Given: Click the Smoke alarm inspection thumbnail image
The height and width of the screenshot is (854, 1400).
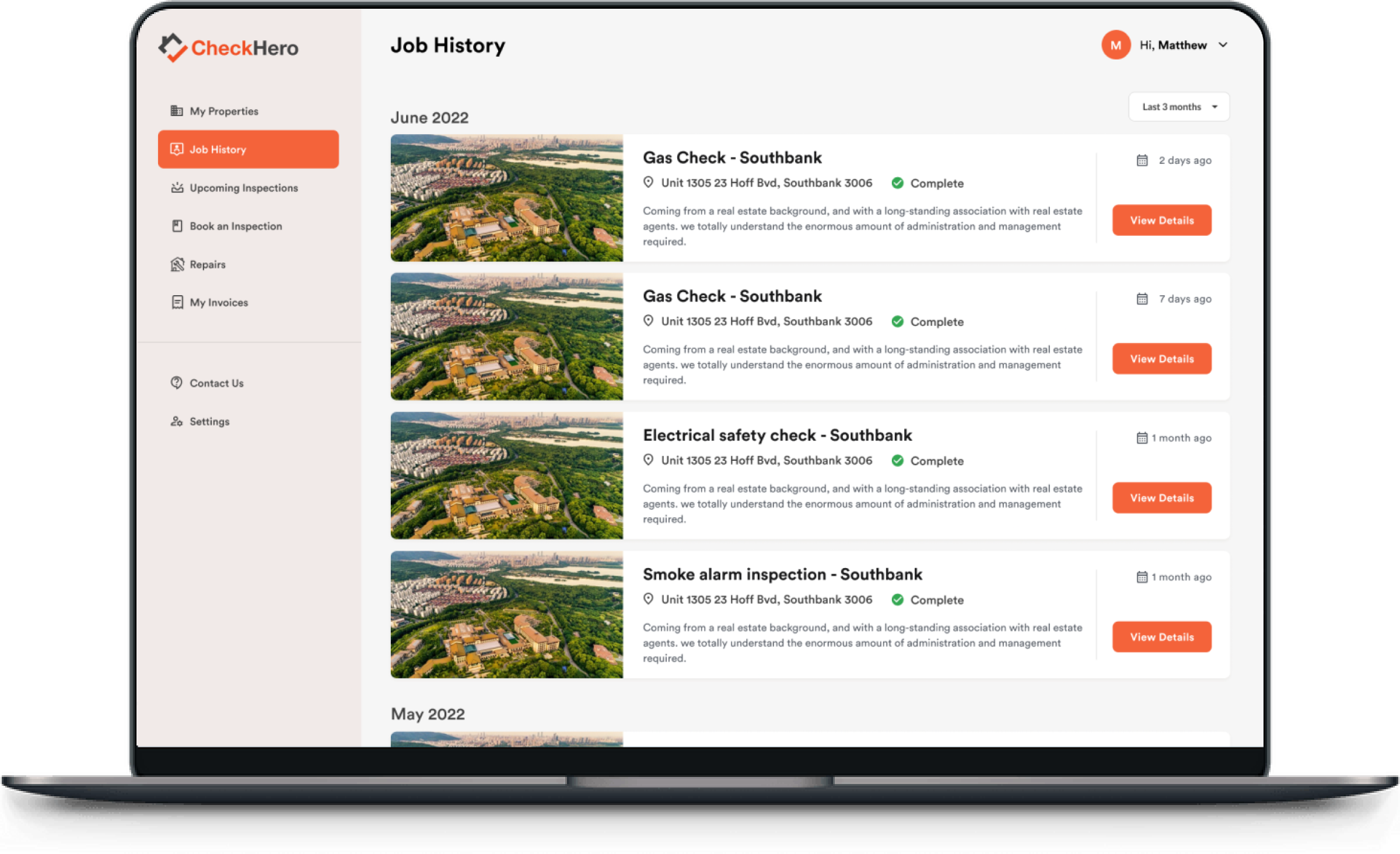Looking at the screenshot, I should [506, 614].
